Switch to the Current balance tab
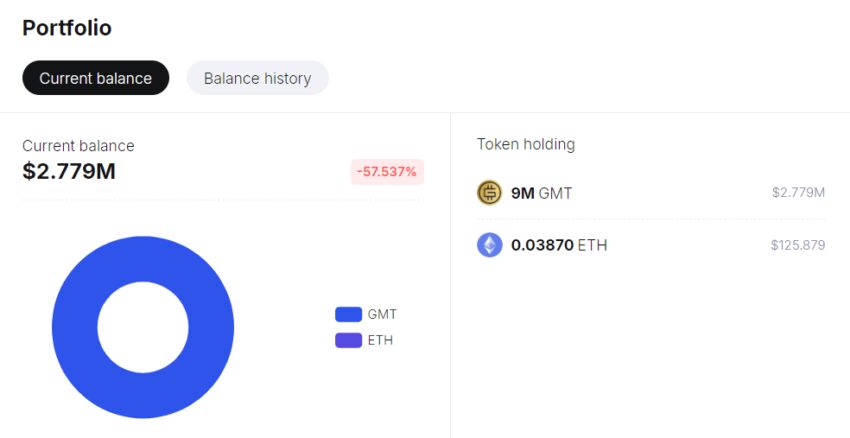Viewport: 850px width, 438px height. tap(96, 78)
